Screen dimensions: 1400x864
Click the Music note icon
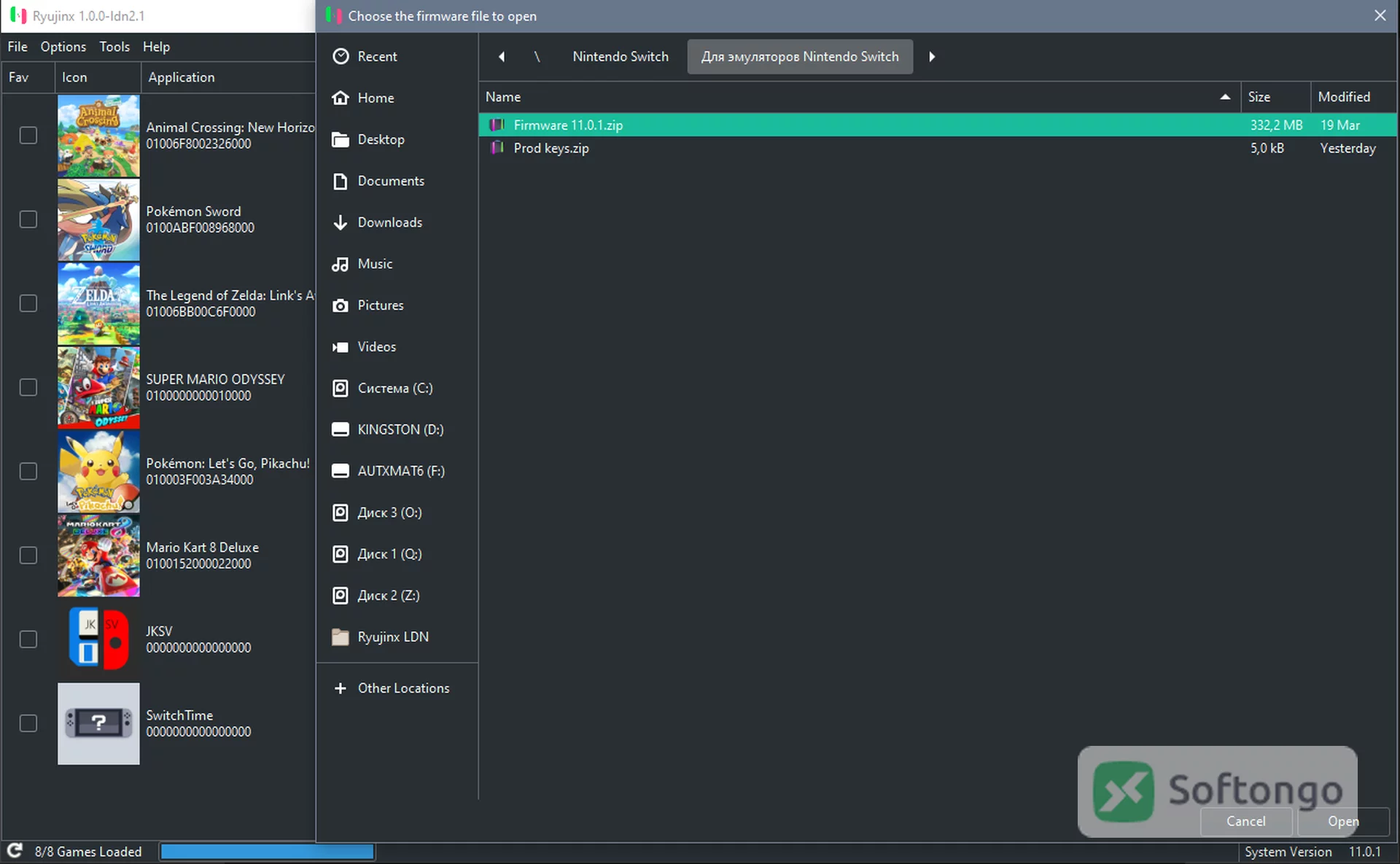tap(341, 264)
